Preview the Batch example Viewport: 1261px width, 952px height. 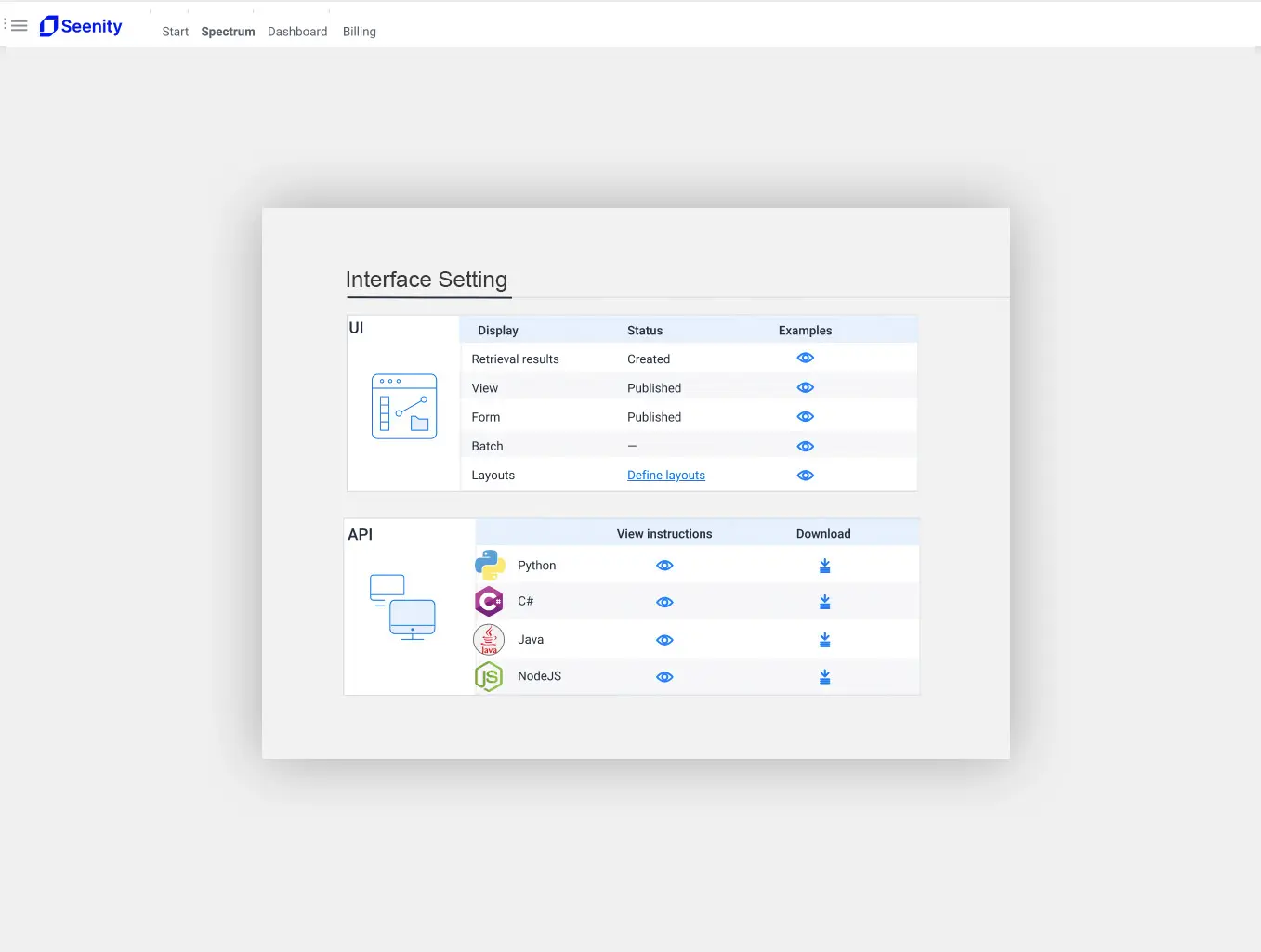tap(806, 446)
